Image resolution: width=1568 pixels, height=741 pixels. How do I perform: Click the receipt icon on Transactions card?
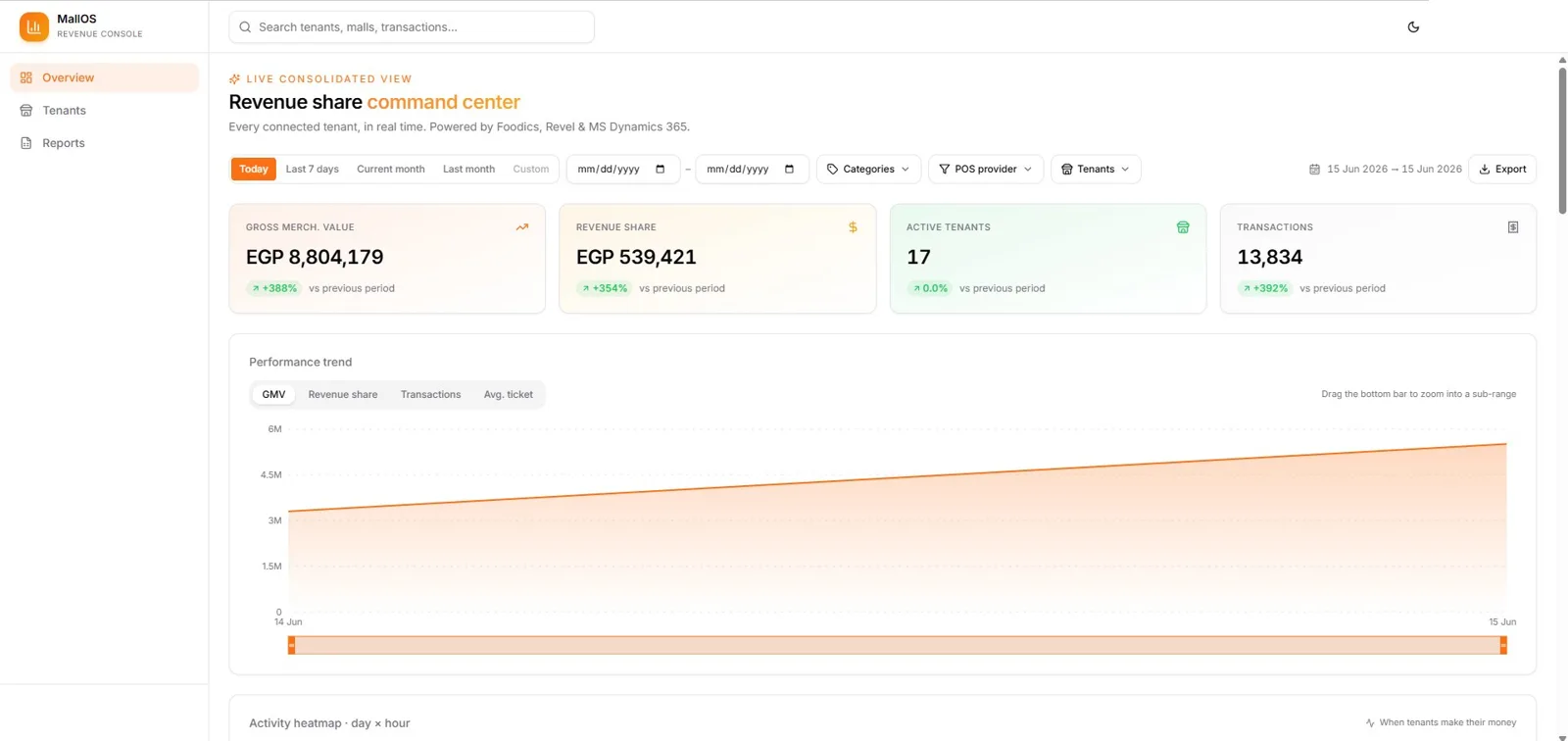1513,227
